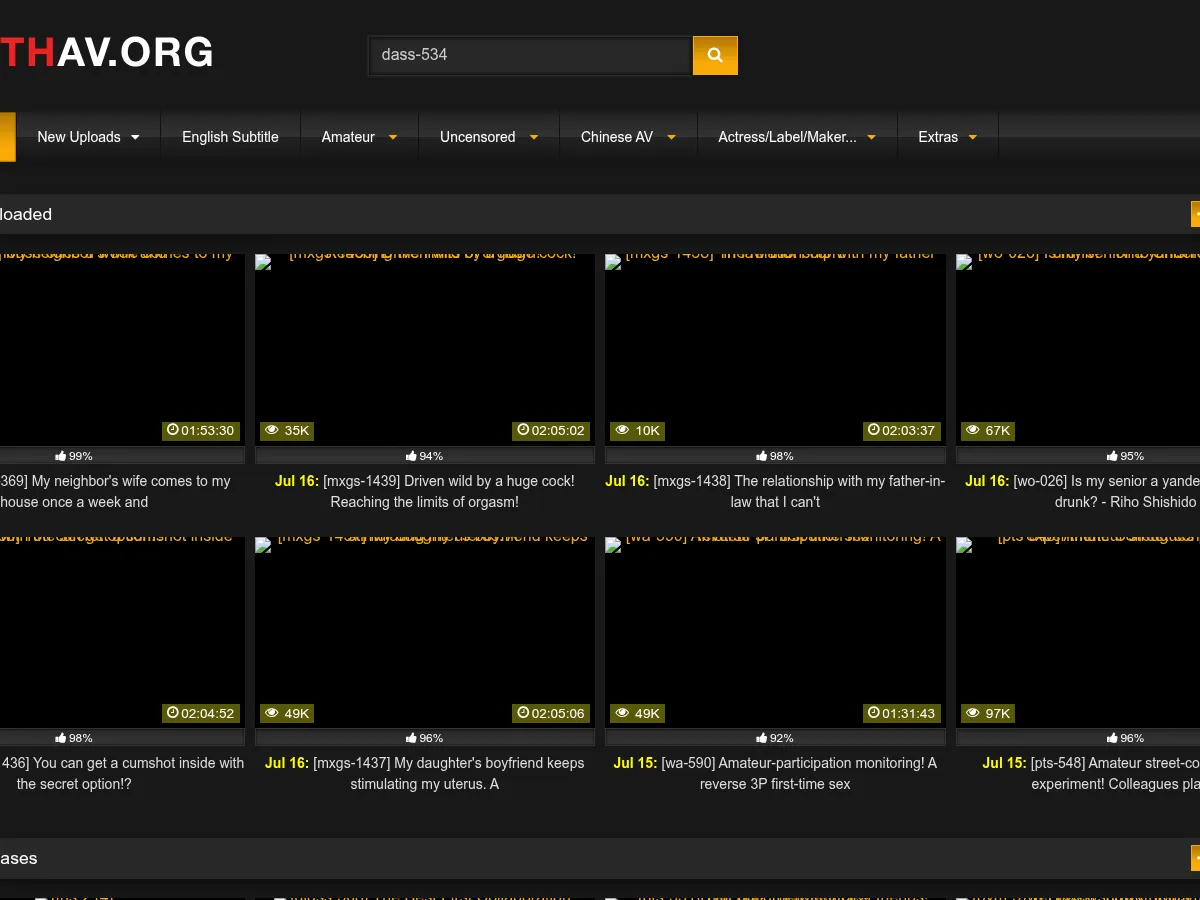Expand the Uncensored dropdown menu
1200x900 pixels.
point(489,137)
